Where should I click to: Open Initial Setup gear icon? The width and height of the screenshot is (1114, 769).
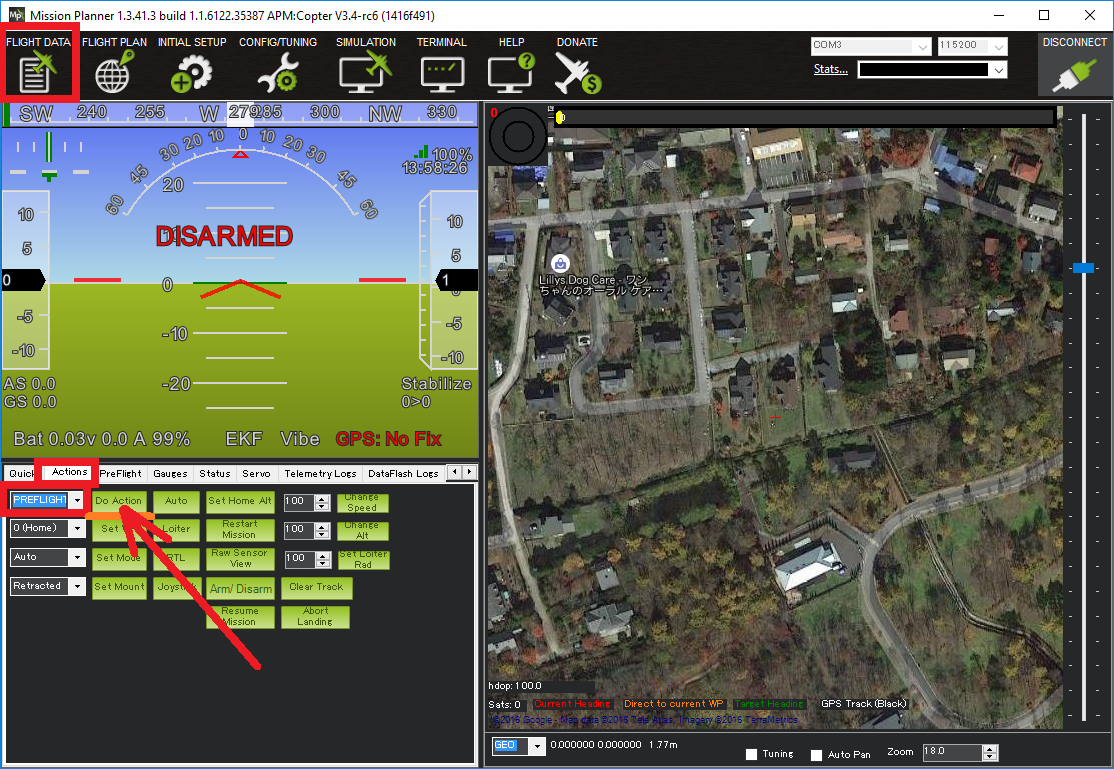191,72
